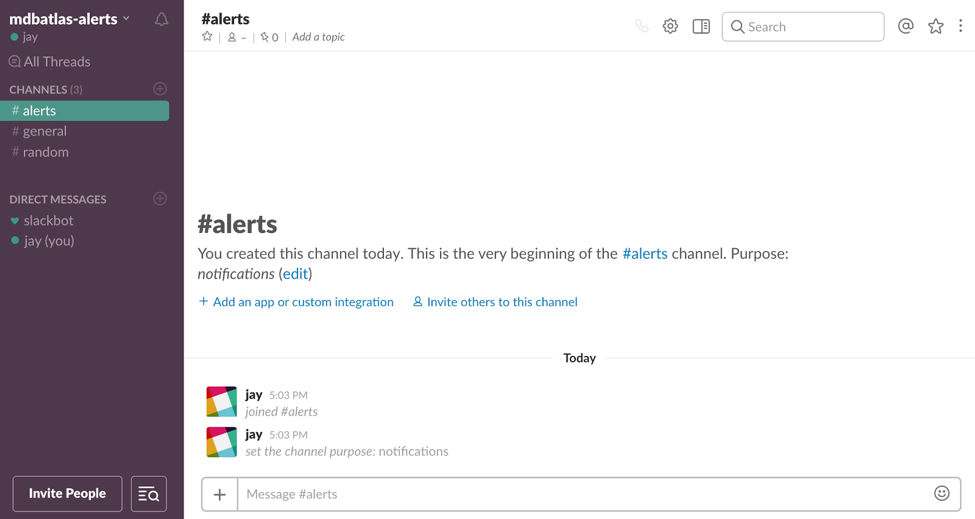The width and height of the screenshot is (975, 519).
Task: Click the 5:03 PM timestamp on purpose message
Action: (x=289, y=435)
